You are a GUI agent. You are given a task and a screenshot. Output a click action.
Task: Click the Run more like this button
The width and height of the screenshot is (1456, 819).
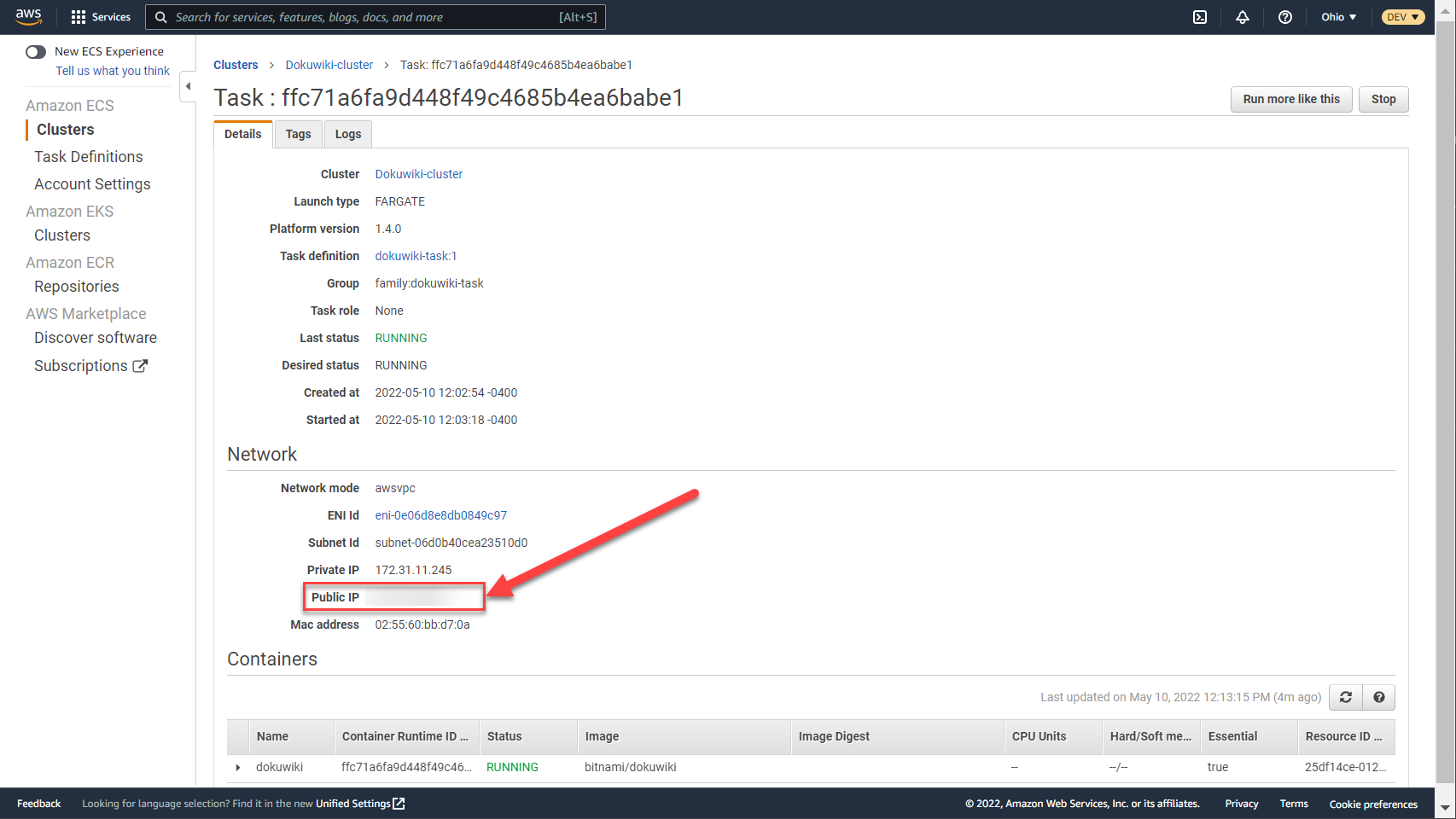(x=1291, y=99)
